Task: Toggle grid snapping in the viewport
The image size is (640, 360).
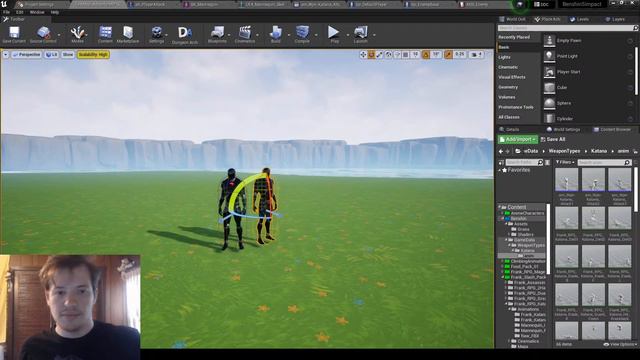Action: click(x=406, y=55)
